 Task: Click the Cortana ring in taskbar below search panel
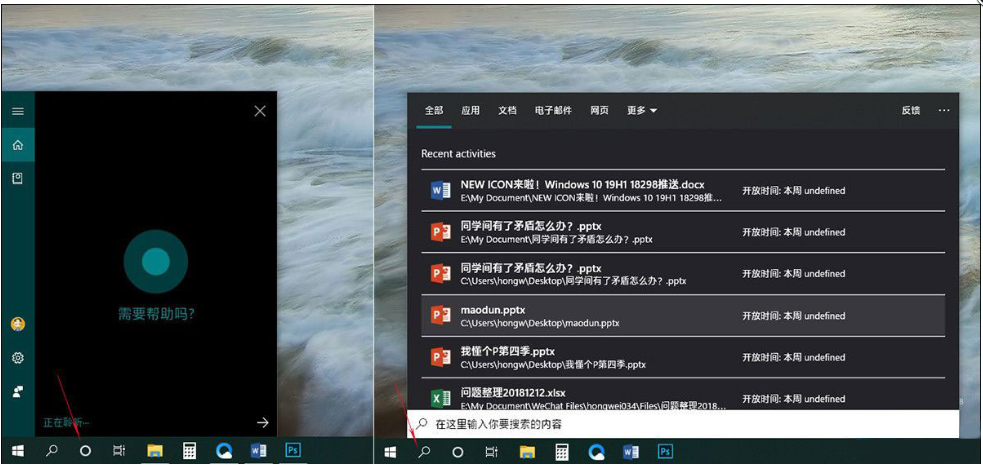[458, 451]
